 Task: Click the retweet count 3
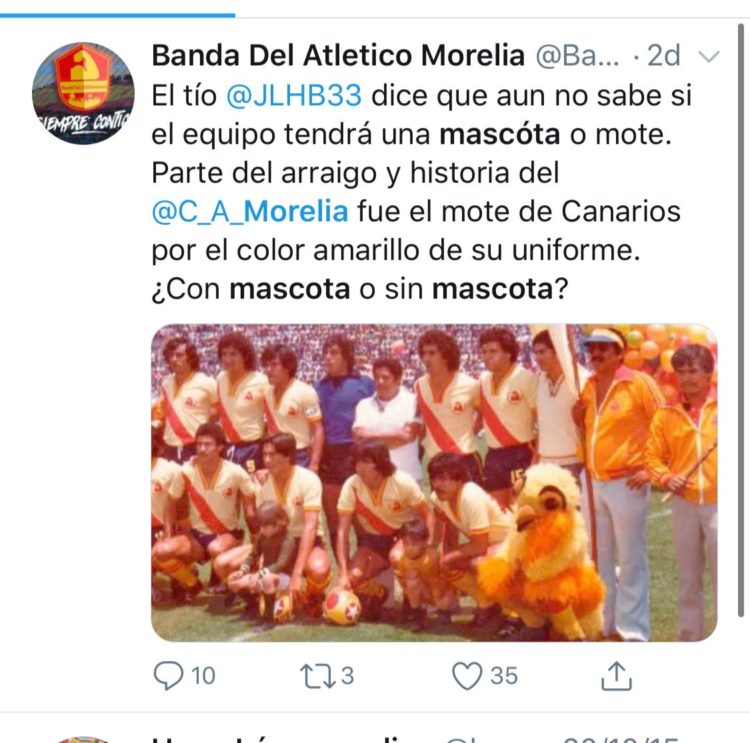347,676
